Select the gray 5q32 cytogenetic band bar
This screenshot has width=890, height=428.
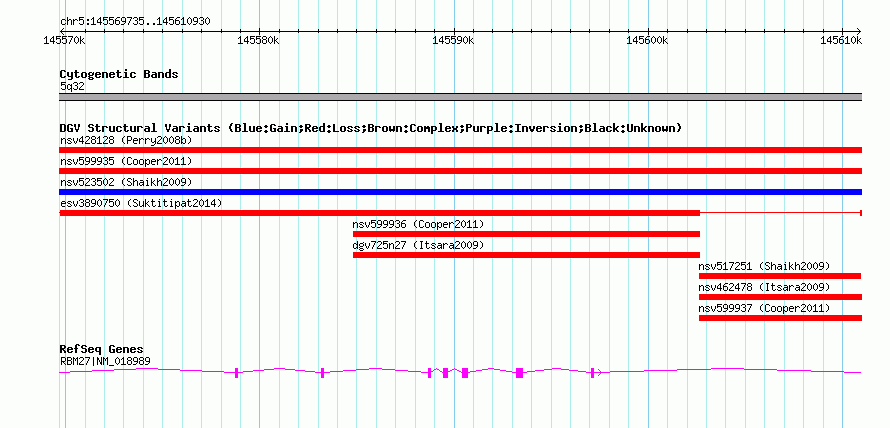click(x=460, y=97)
